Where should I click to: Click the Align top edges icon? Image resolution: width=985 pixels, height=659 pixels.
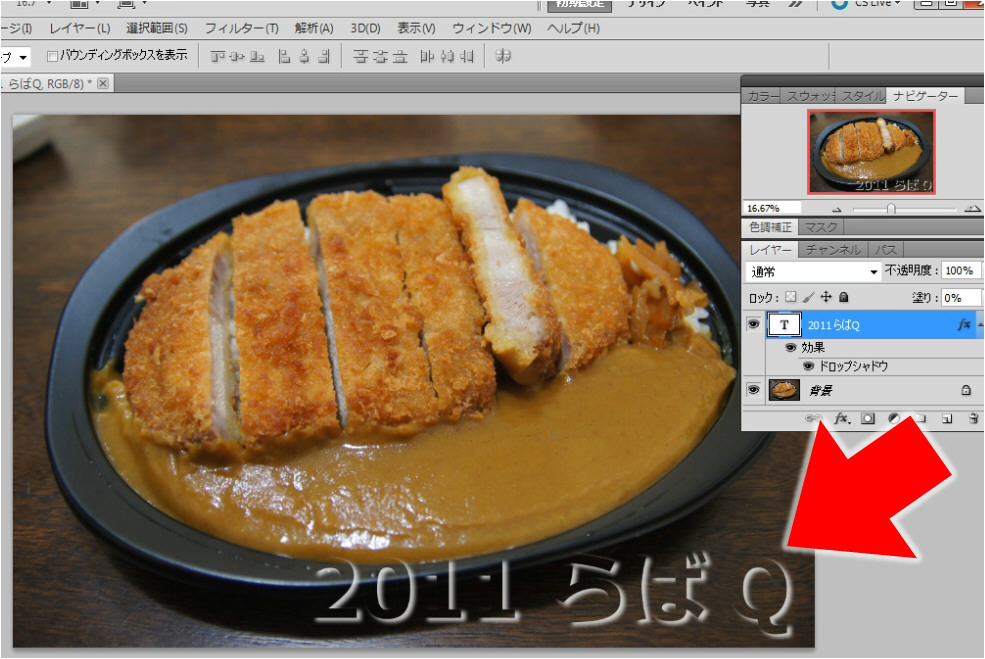pos(217,57)
